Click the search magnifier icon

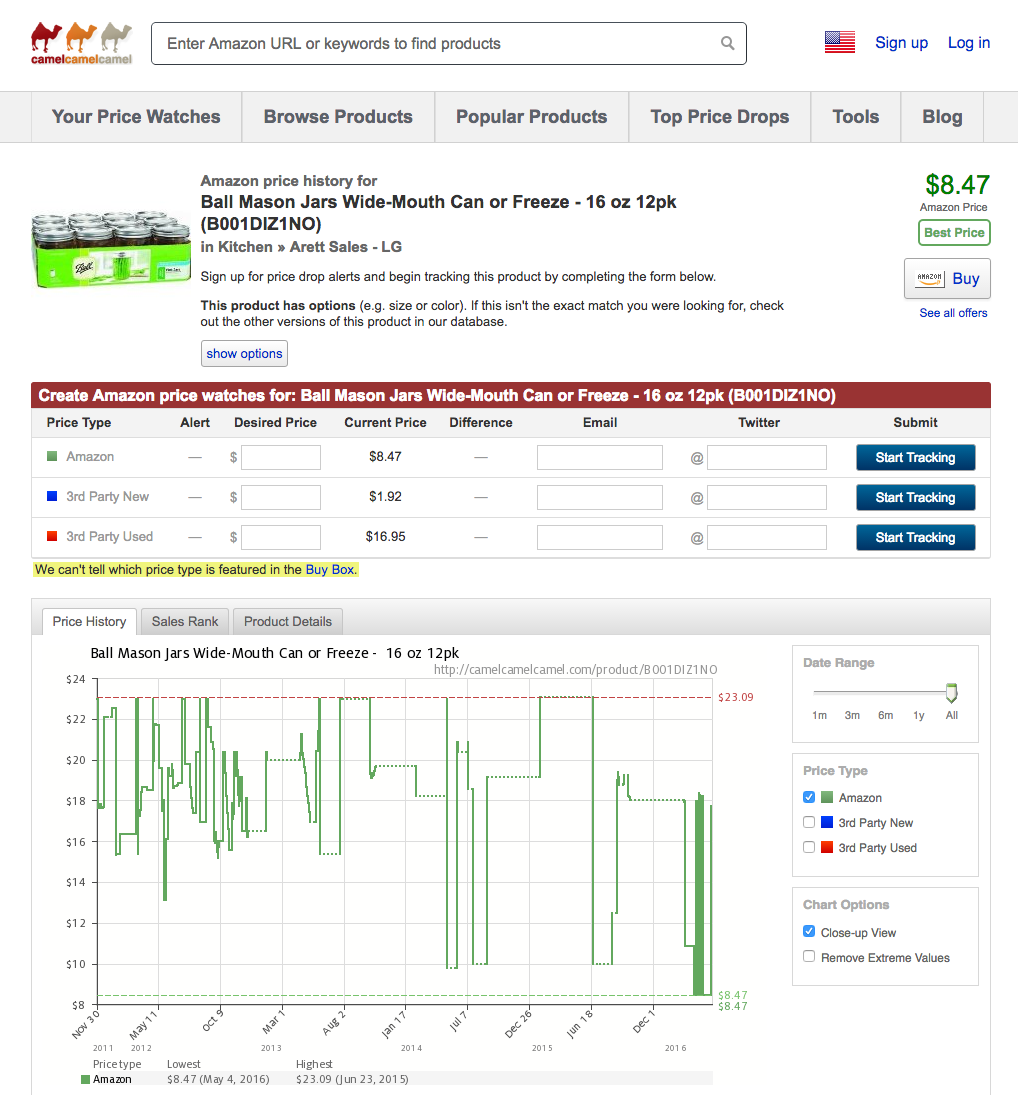728,43
